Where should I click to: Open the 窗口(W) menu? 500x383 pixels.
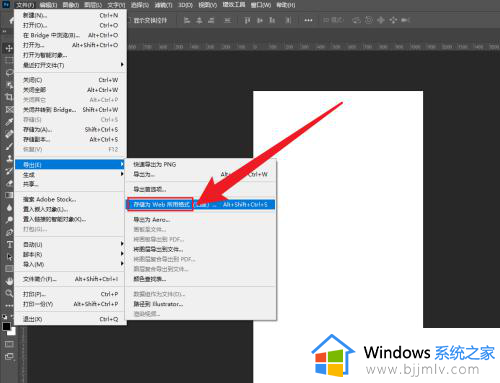click(261, 5)
